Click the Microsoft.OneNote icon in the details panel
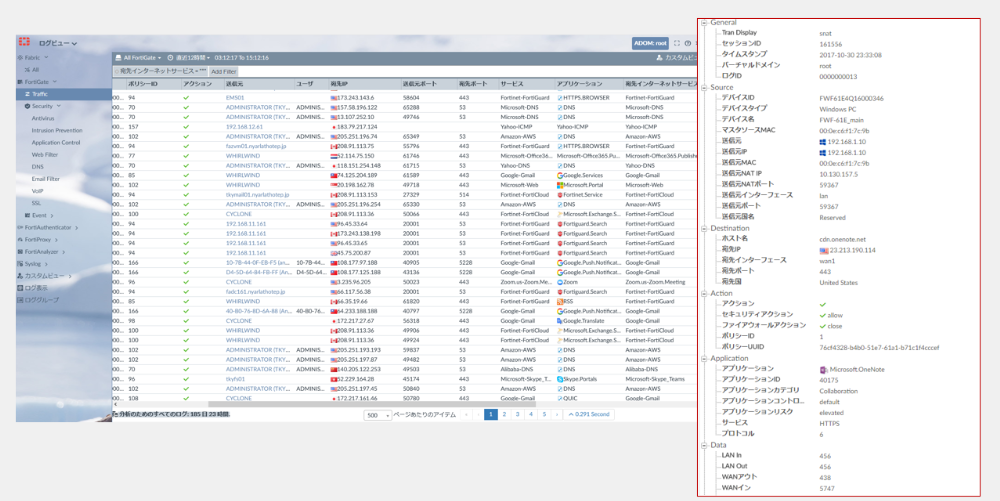The width and height of the screenshot is (1000, 501). 824,369
